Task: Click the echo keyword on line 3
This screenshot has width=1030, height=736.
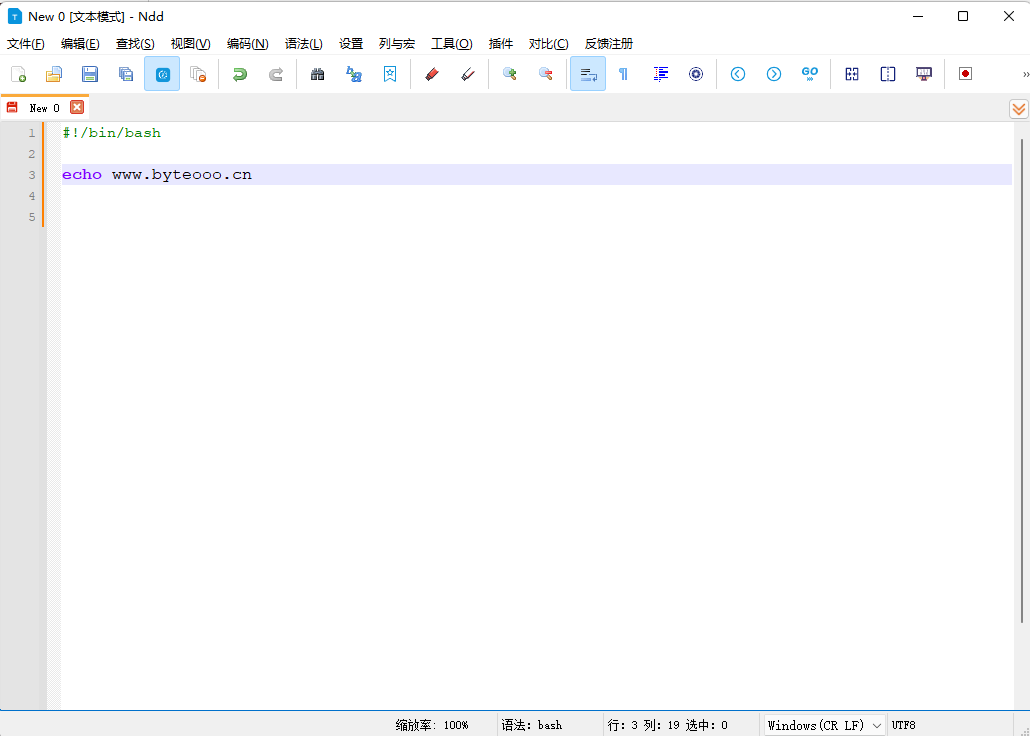Action: pyautogui.click(x=82, y=175)
